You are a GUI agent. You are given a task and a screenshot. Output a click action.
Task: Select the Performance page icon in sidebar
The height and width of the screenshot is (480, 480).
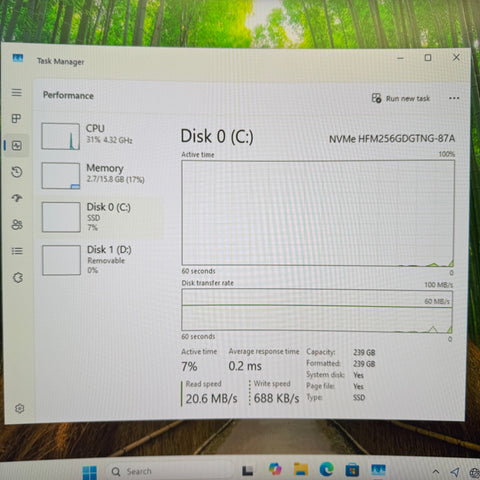click(x=17, y=145)
